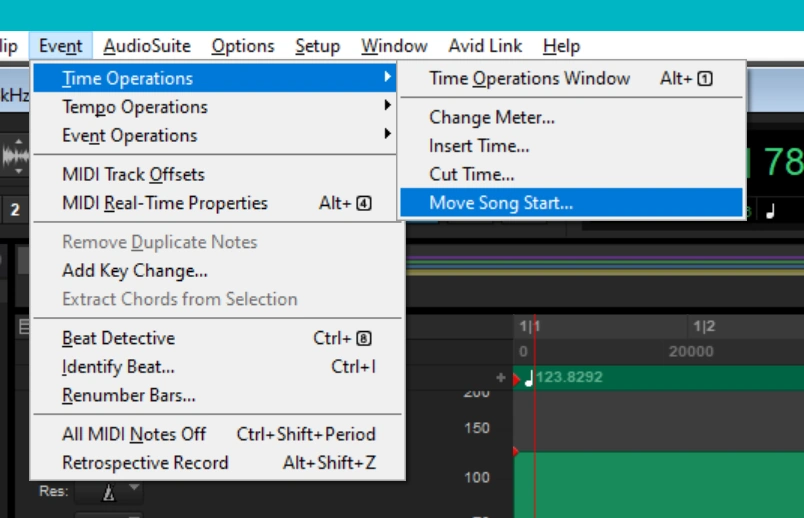Screen dimensions: 804x518
Task: Click bar 1|2 on the timeline ruler
Action: 704,327
